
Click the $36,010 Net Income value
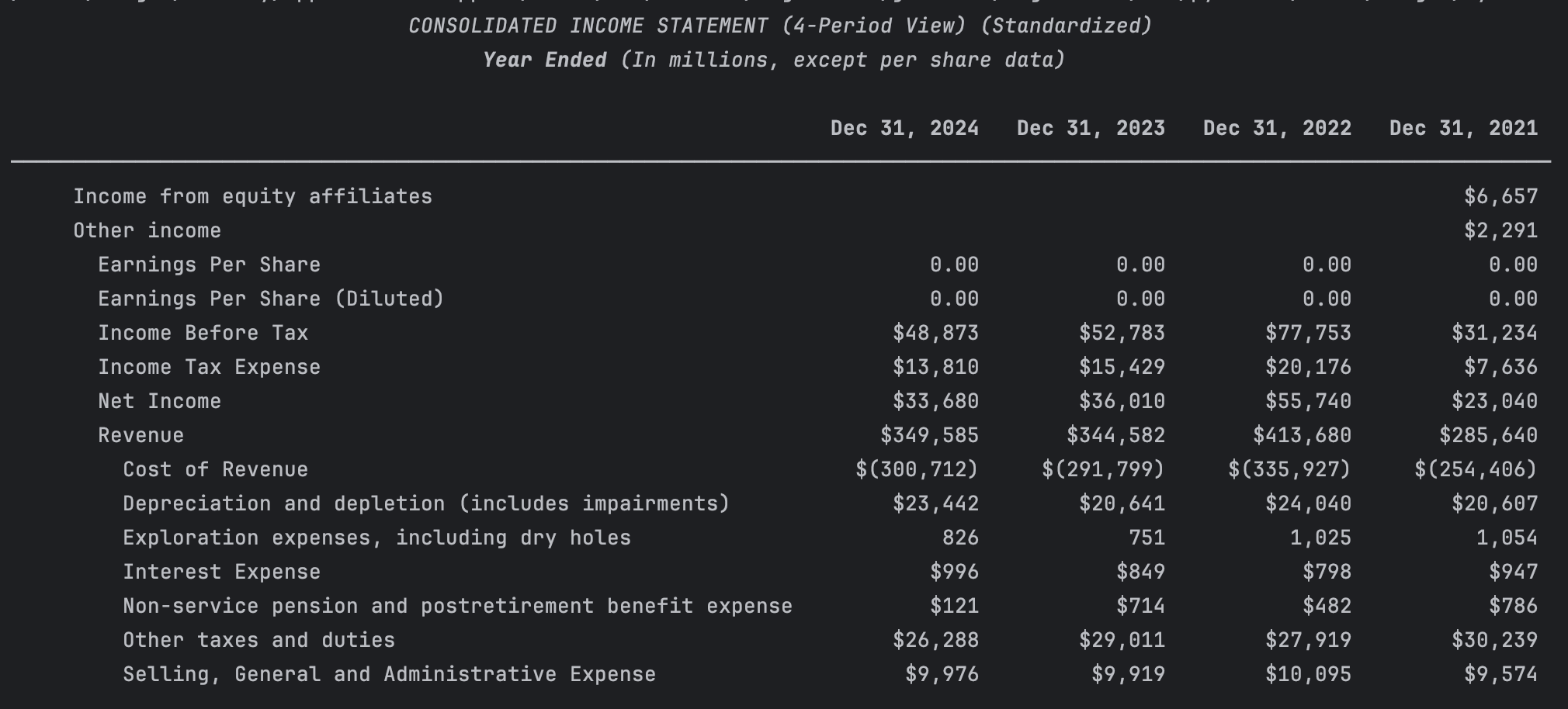1122,401
